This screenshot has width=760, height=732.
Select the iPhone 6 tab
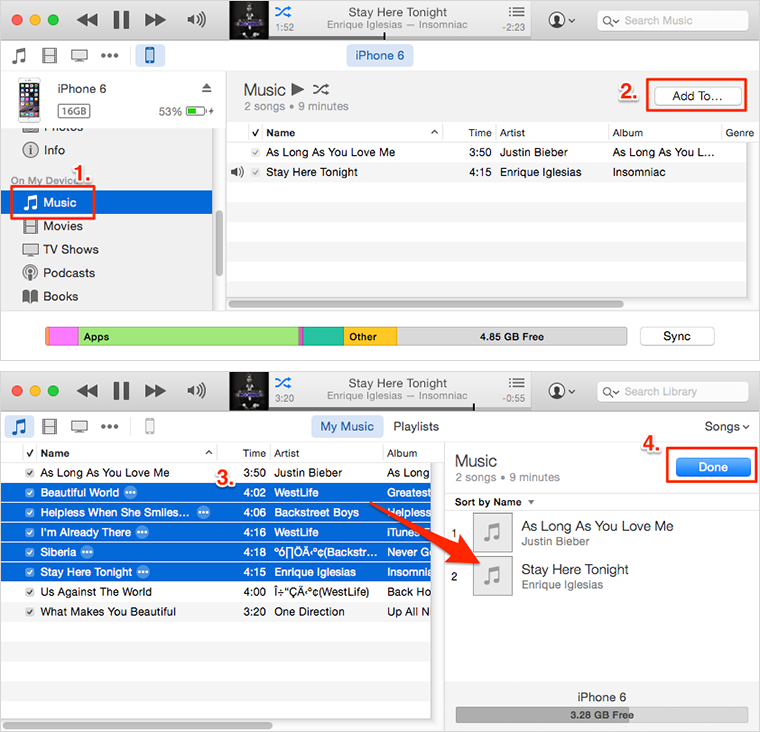380,55
